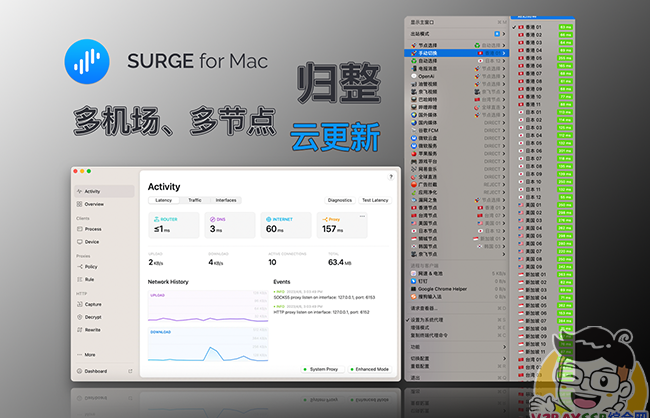Toggle the Enhanced Mode button
This screenshot has width=650, height=418.
click(370, 369)
